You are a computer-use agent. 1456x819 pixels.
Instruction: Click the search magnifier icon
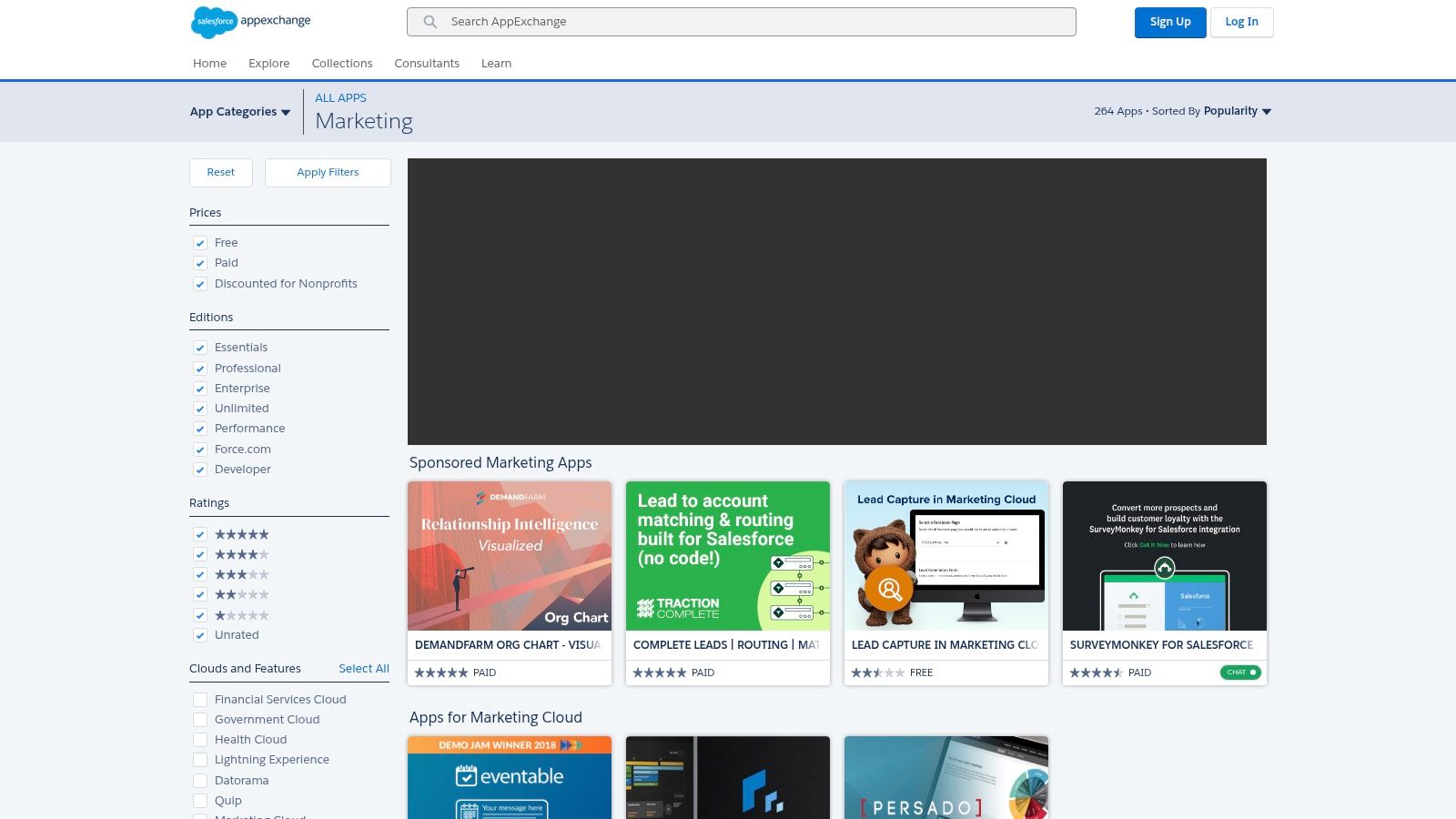tap(430, 22)
